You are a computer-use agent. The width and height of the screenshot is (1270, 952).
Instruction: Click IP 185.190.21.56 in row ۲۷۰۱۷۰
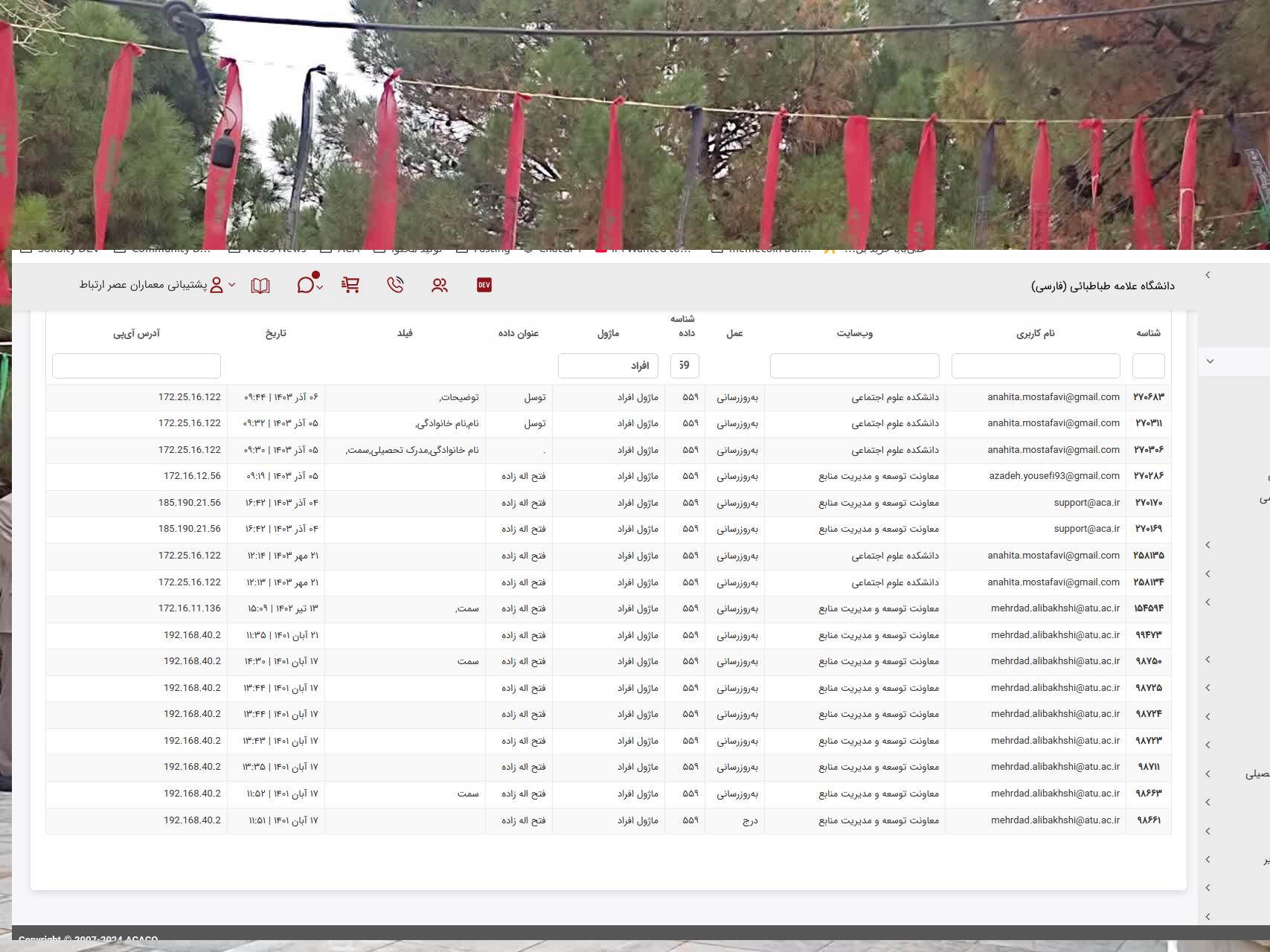click(190, 503)
